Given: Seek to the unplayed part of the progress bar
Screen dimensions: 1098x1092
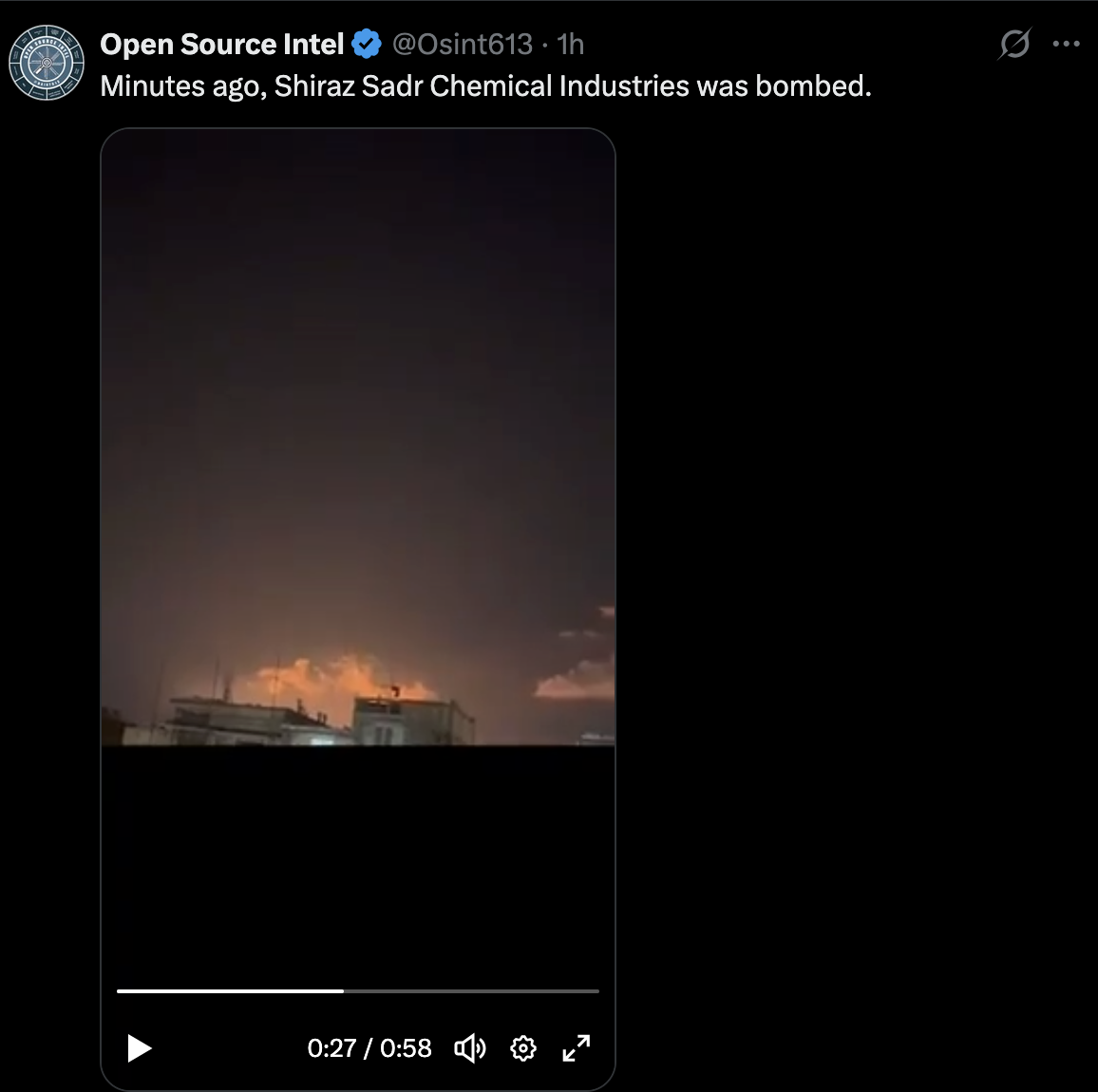Looking at the screenshot, I should click(x=471, y=991).
